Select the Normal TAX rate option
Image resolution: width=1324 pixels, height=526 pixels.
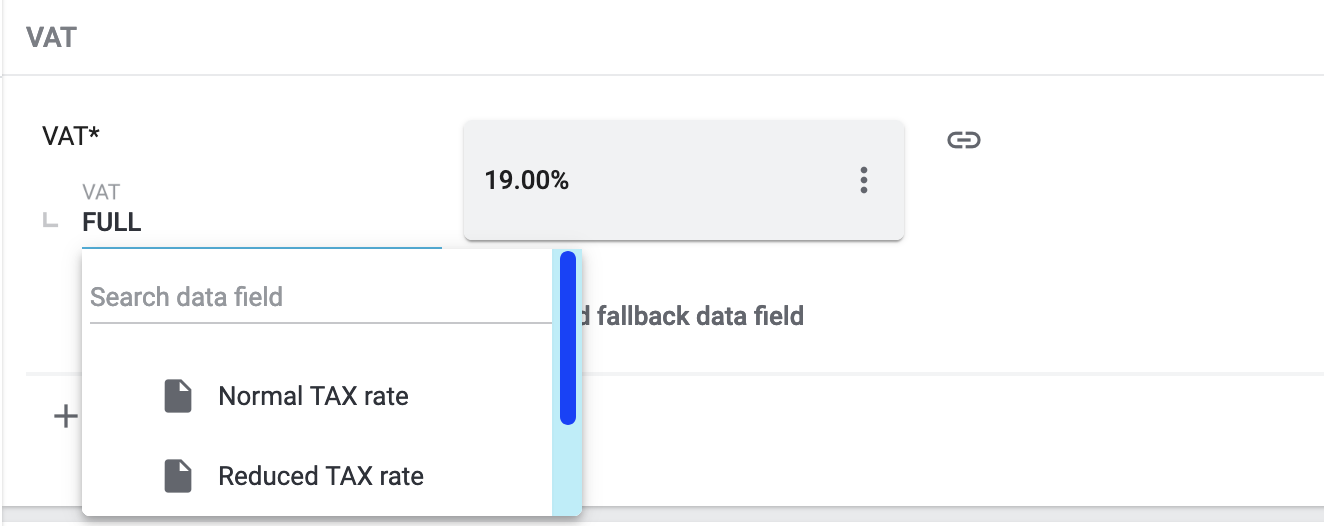313,396
